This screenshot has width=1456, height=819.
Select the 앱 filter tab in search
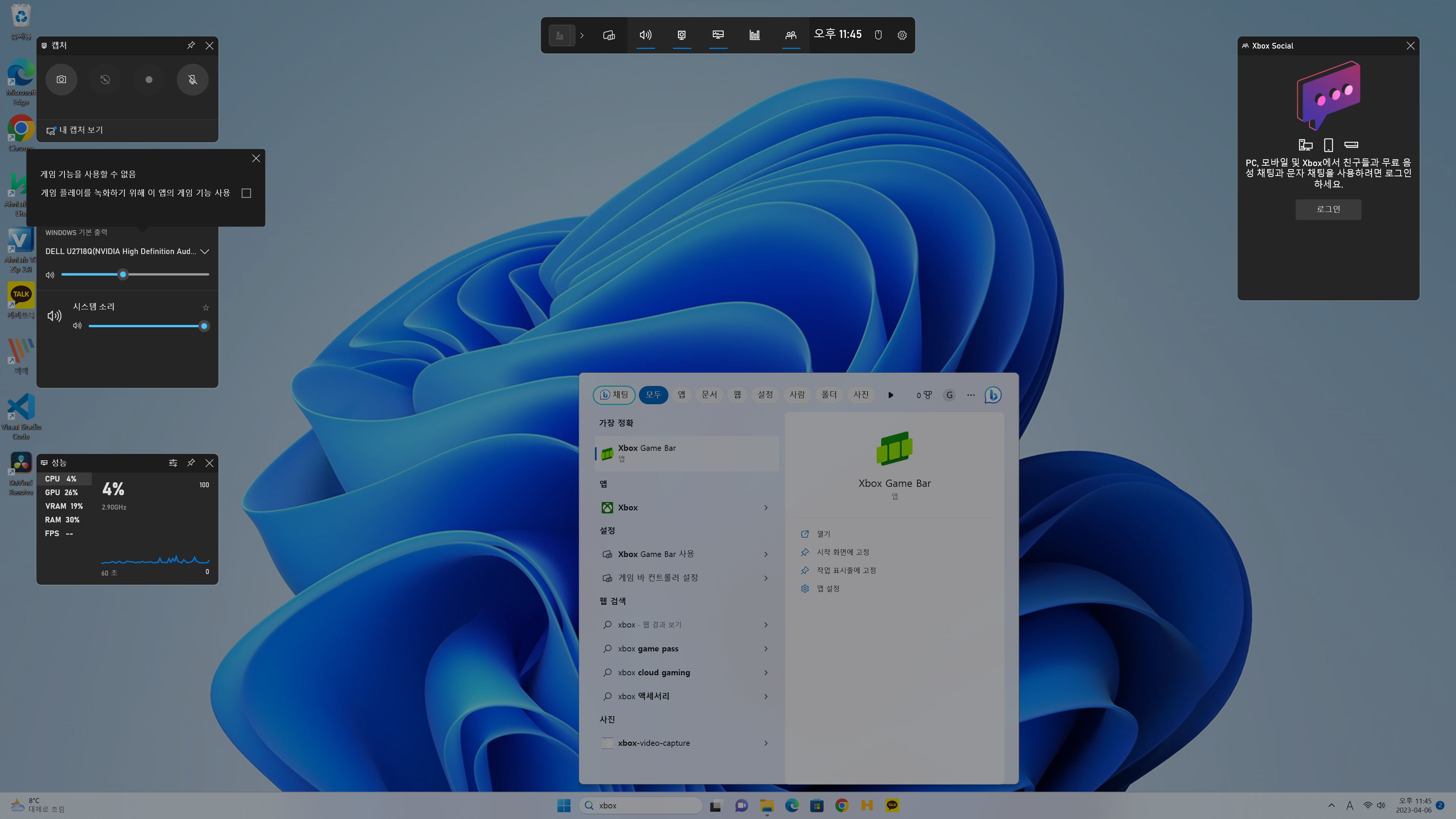point(682,394)
